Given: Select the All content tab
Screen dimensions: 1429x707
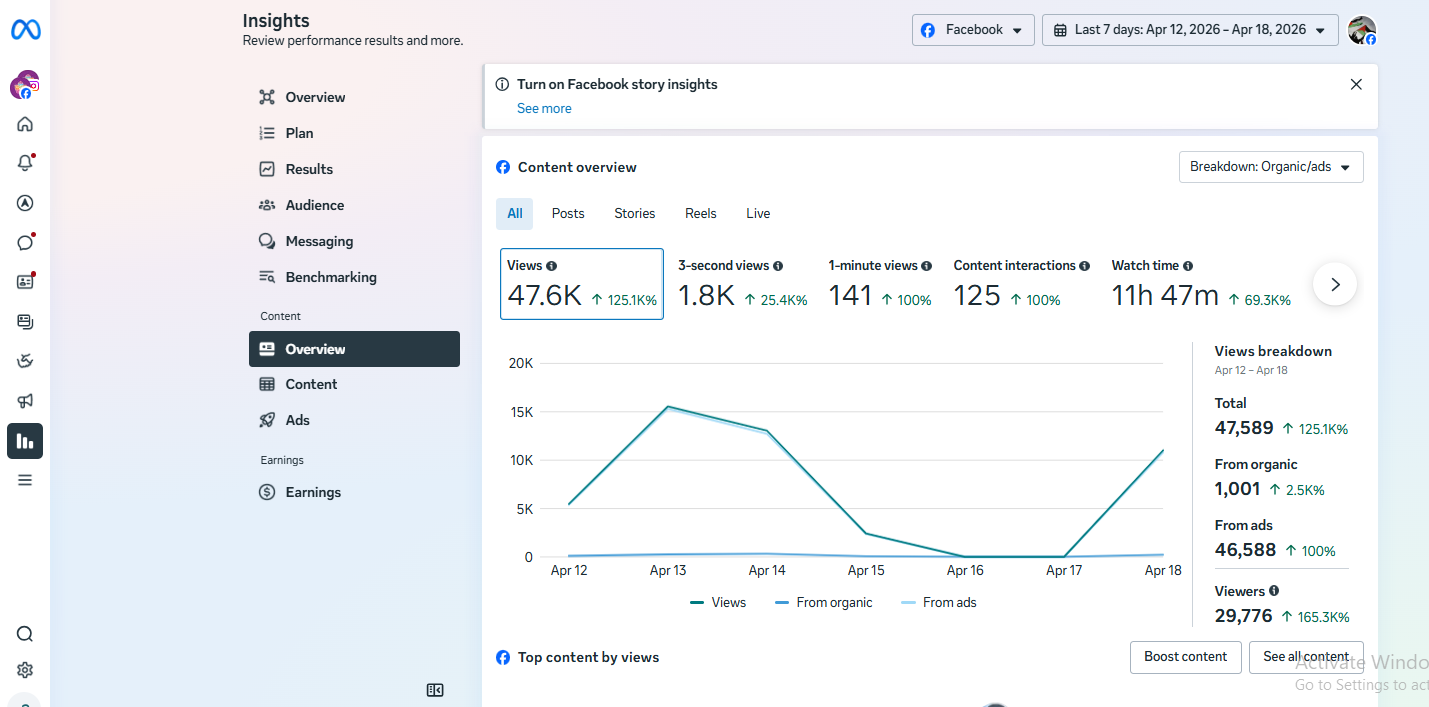Looking at the screenshot, I should point(515,213).
